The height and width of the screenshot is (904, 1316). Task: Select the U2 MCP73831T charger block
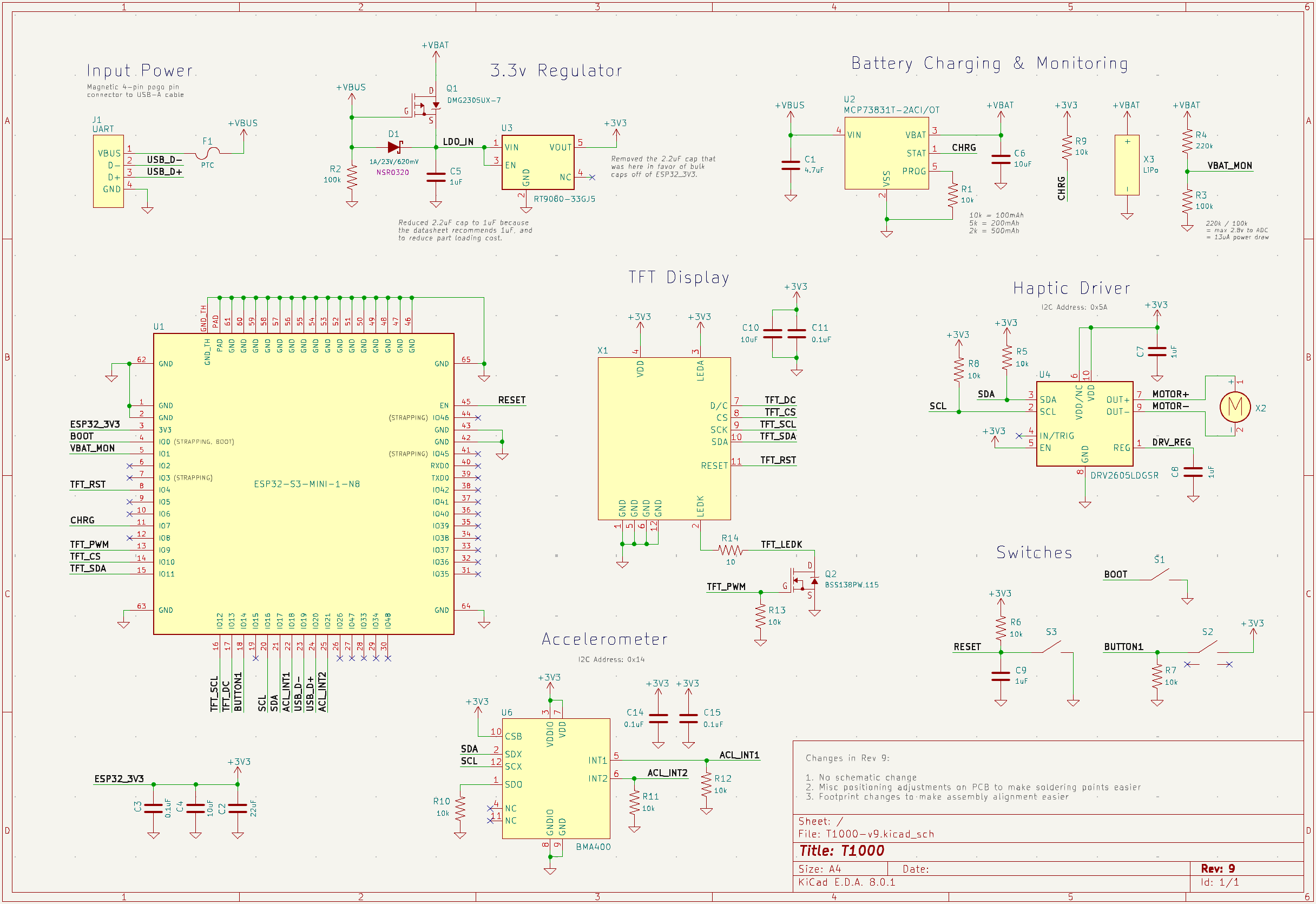pos(886,153)
